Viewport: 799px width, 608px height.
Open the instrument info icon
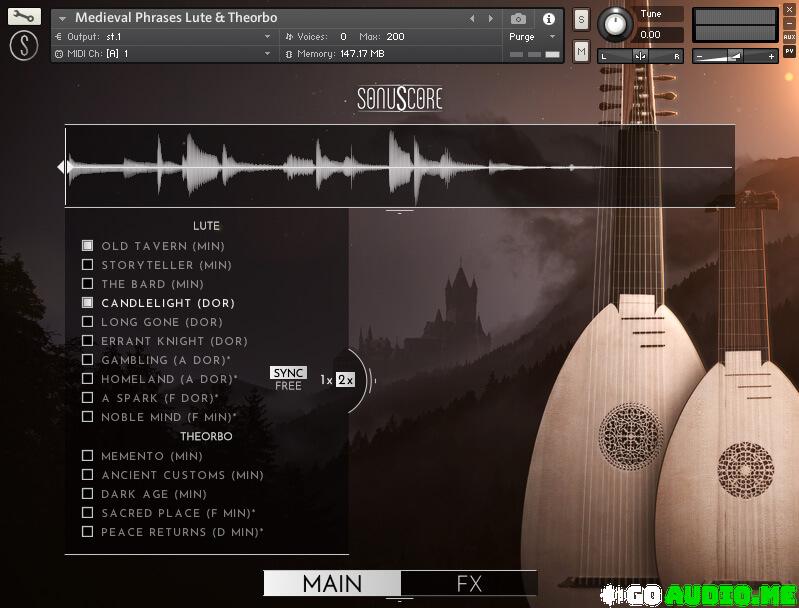point(549,19)
